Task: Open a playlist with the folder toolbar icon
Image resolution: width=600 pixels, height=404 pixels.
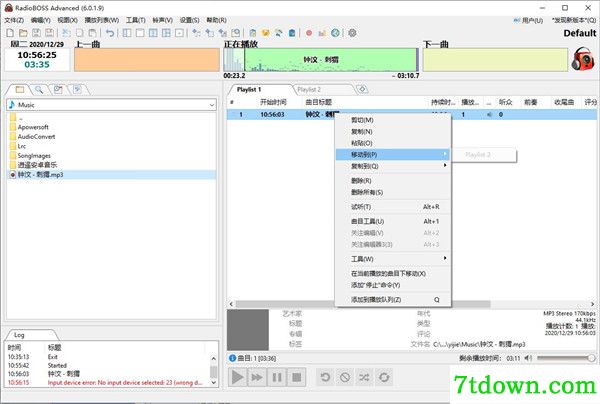Action: (x=23, y=33)
